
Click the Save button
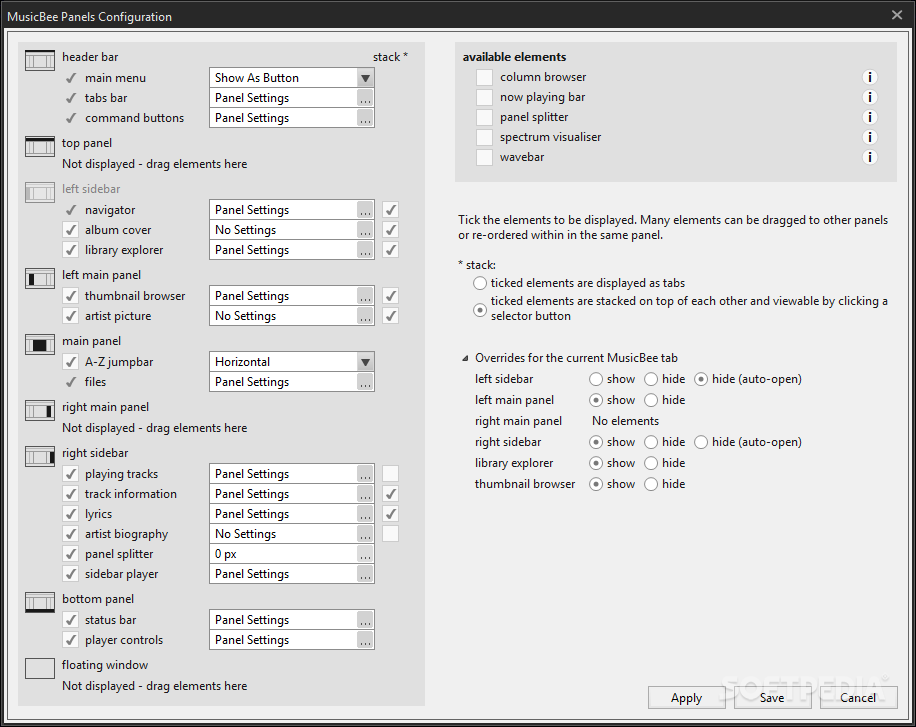click(772, 698)
